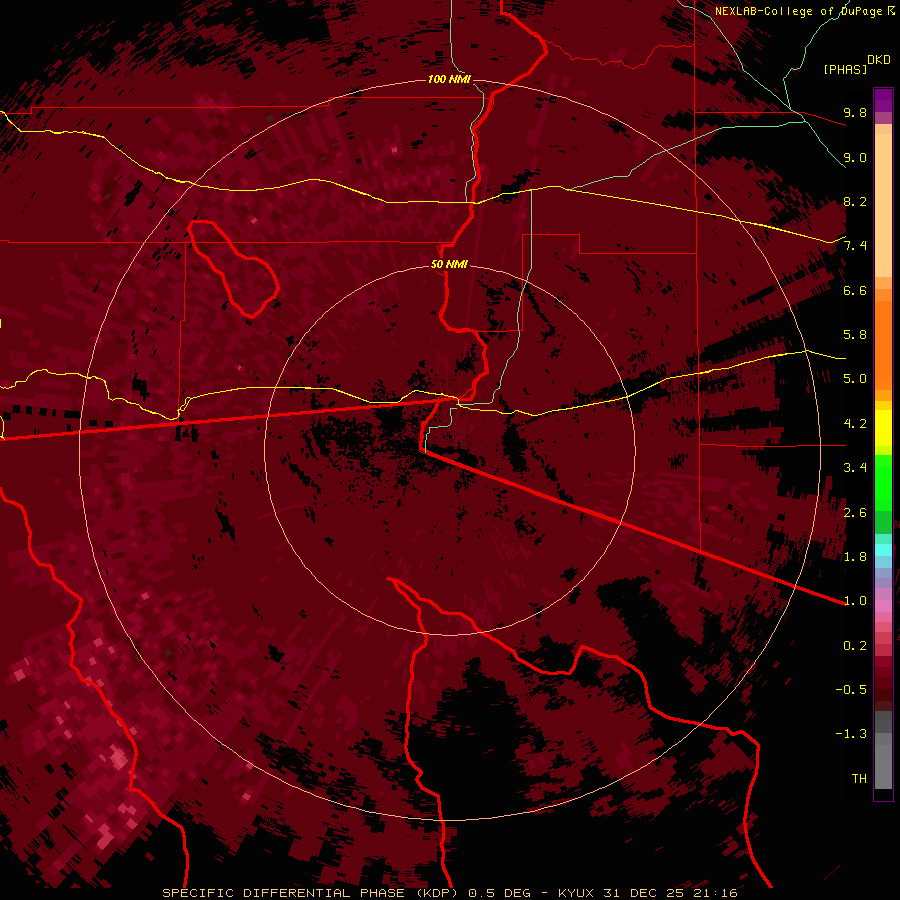Click the 5.0 value on color scale

pos(855,379)
